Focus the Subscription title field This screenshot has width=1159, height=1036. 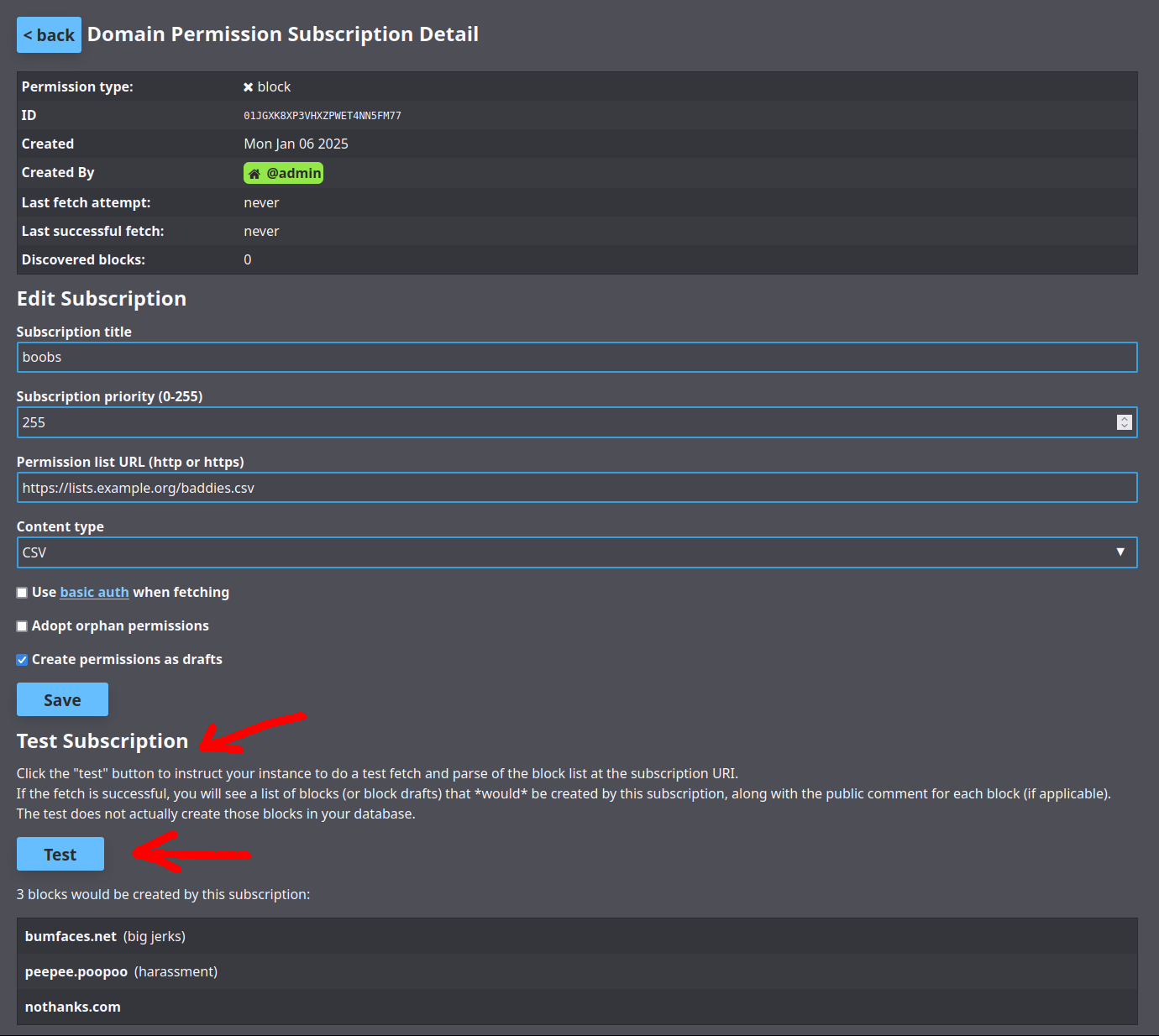point(576,358)
